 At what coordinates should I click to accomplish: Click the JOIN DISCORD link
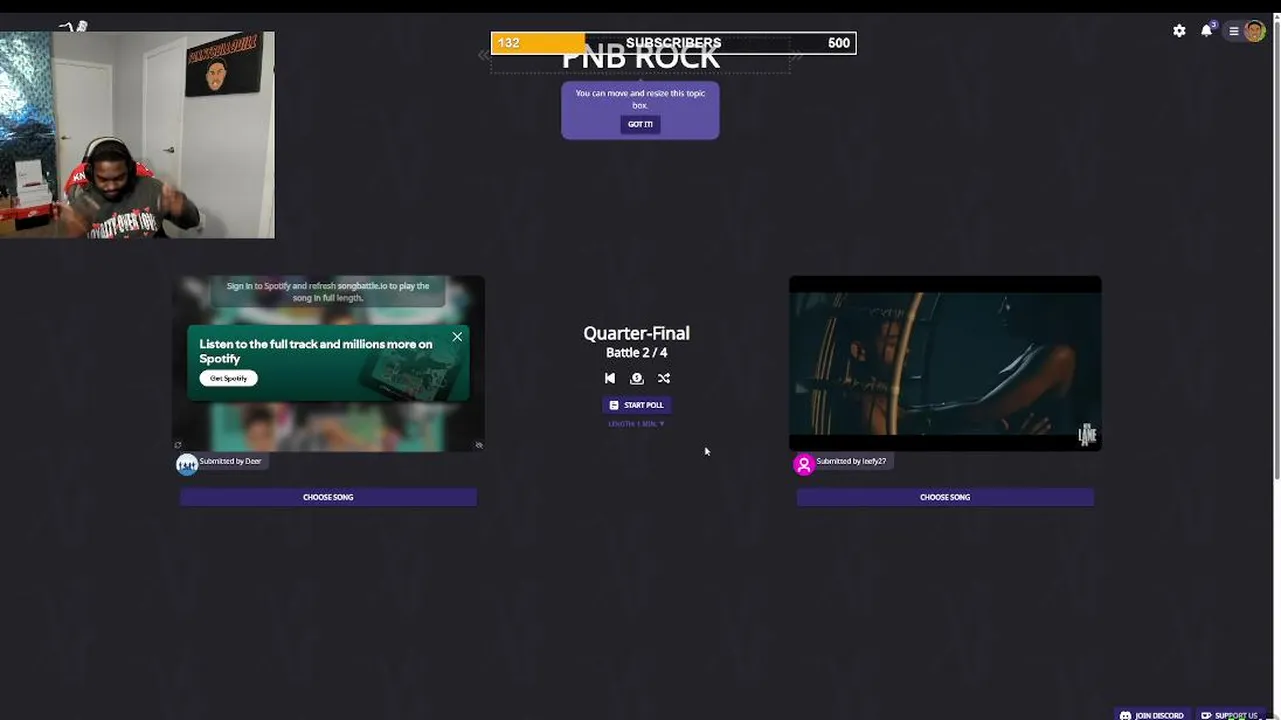(1152, 715)
